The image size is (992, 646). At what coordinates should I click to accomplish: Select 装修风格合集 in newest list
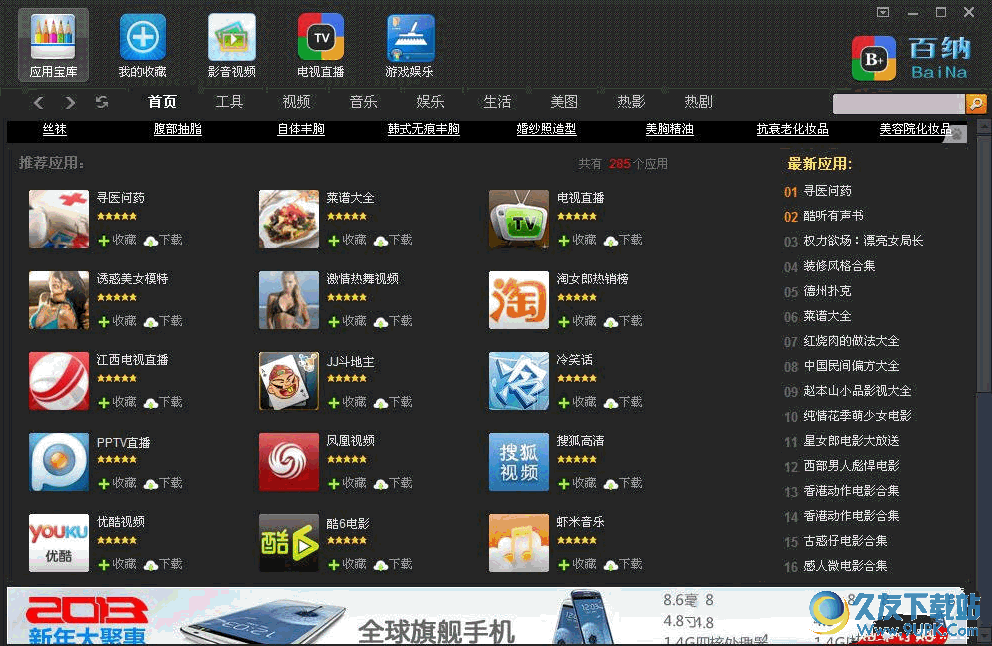(x=840, y=266)
